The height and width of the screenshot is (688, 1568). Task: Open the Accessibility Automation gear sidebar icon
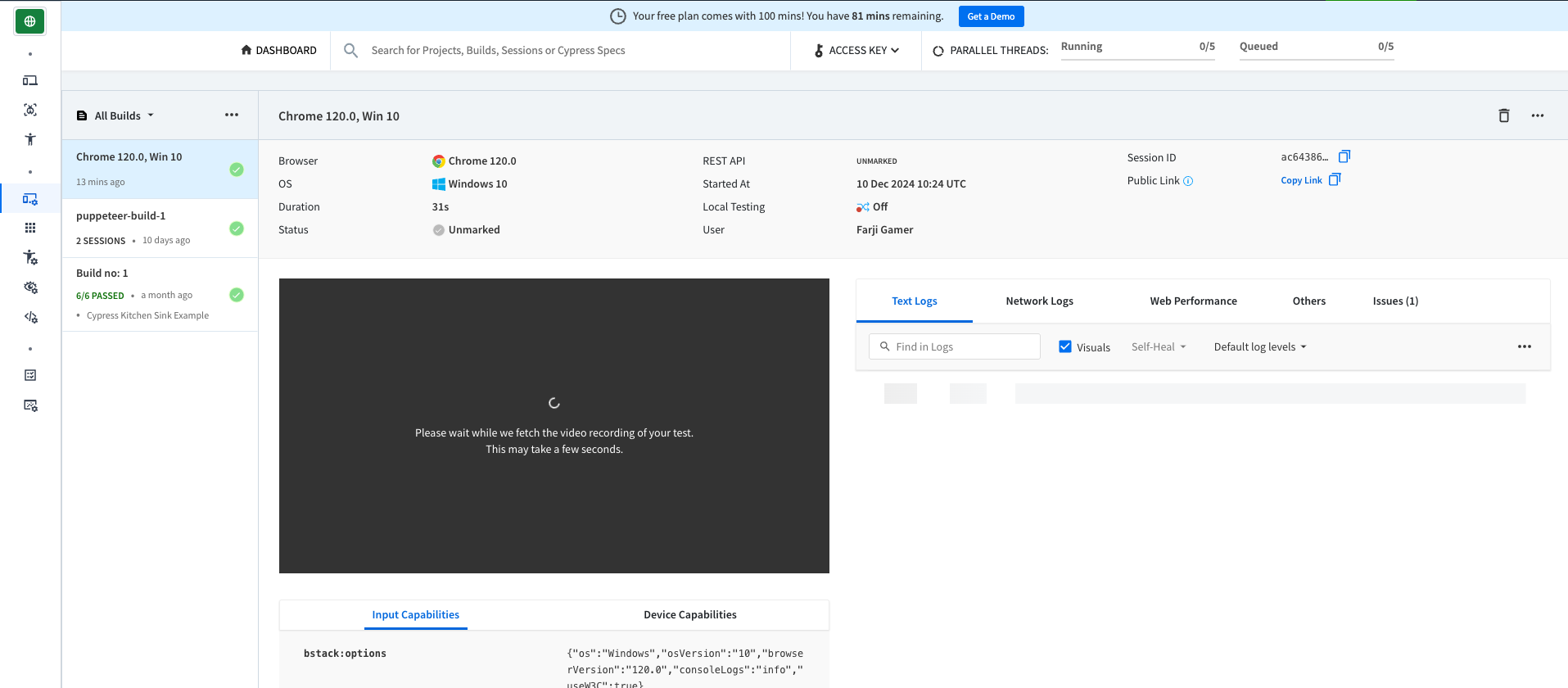pos(30,257)
